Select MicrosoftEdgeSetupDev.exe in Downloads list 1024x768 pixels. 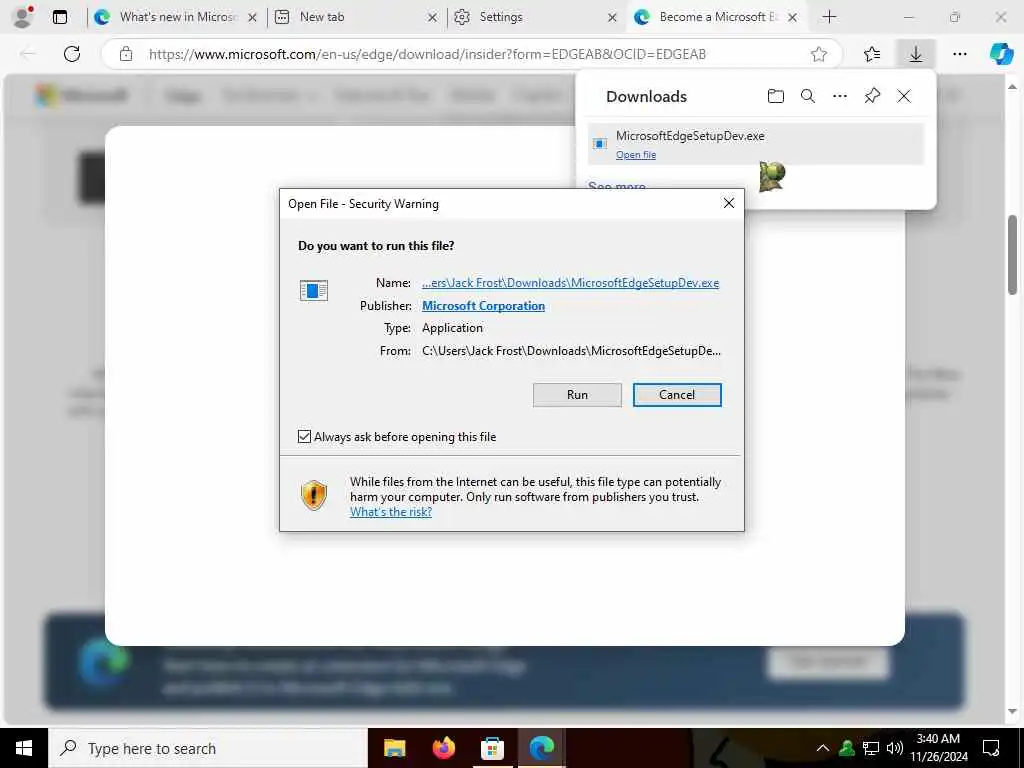pos(756,144)
